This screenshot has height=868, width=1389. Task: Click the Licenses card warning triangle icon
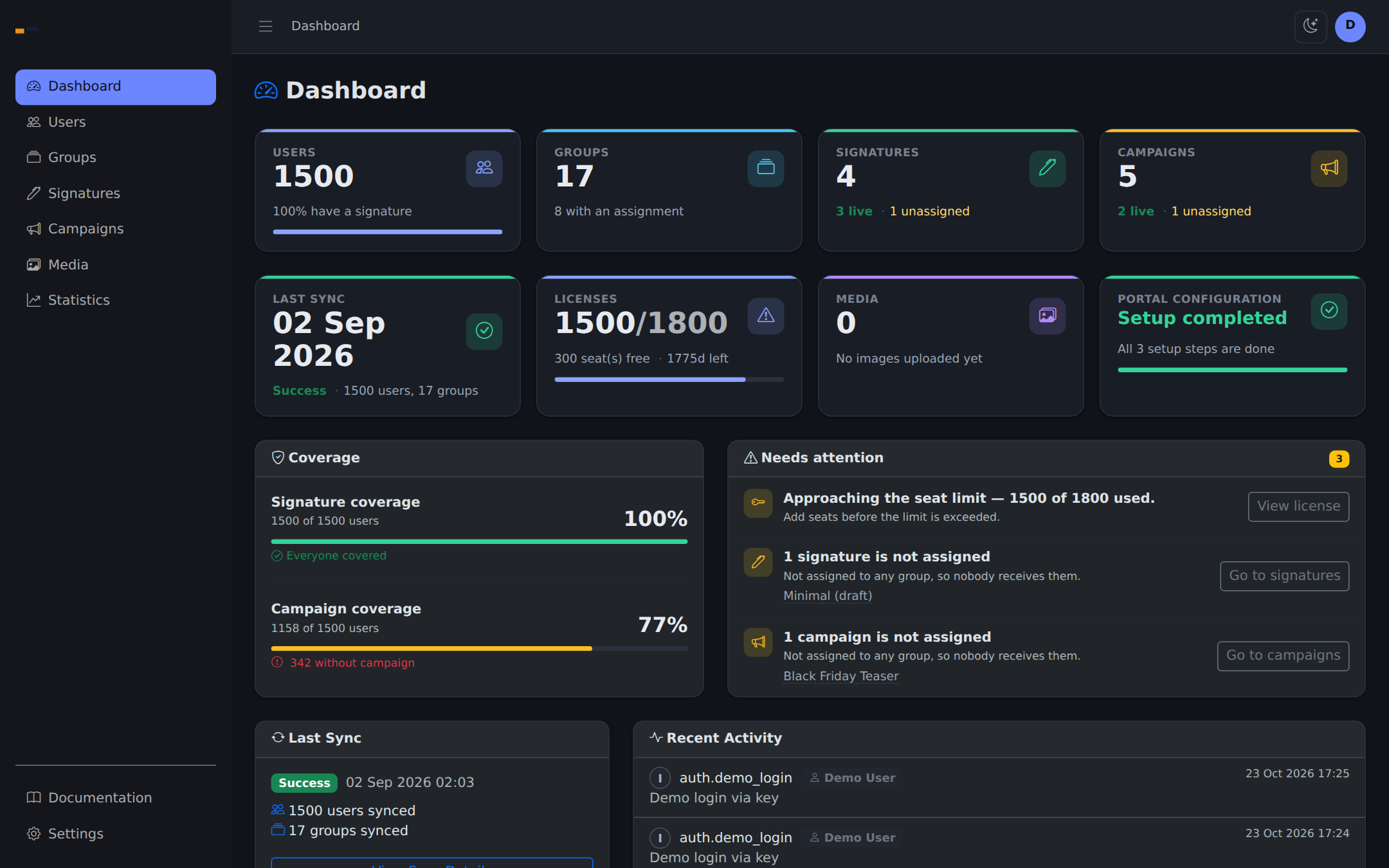point(766,316)
